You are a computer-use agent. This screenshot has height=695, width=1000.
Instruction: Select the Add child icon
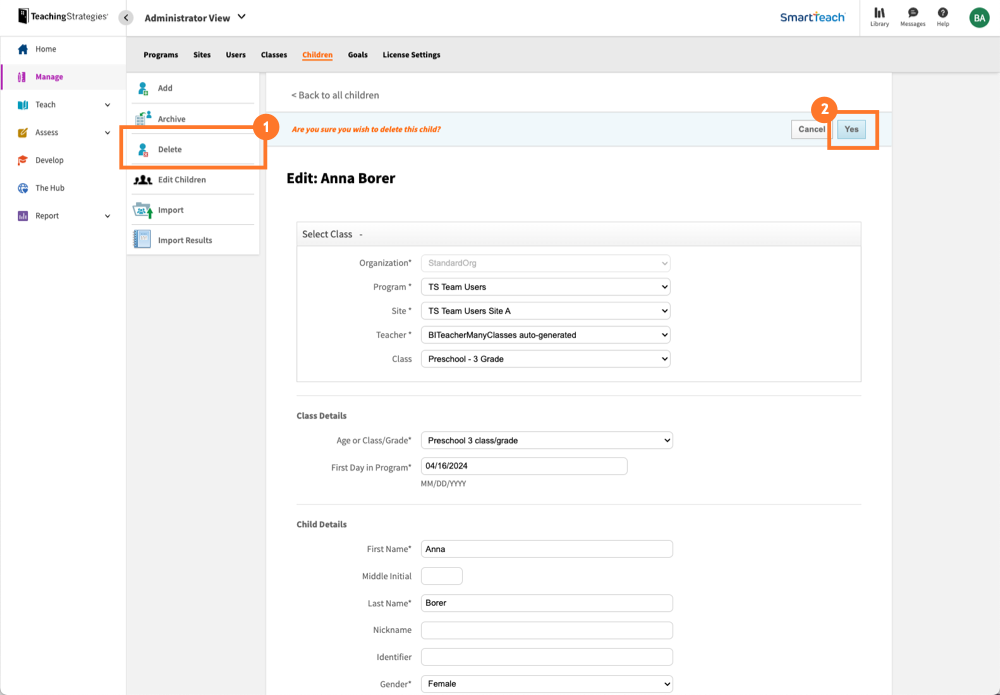click(x=141, y=88)
